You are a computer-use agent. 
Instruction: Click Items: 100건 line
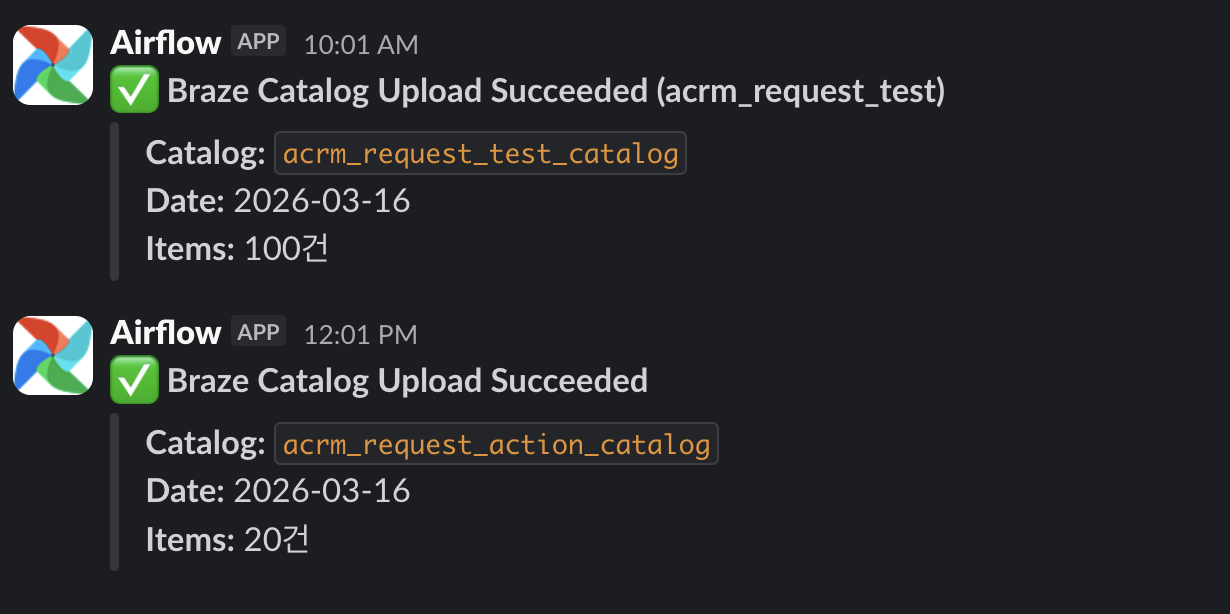238,249
